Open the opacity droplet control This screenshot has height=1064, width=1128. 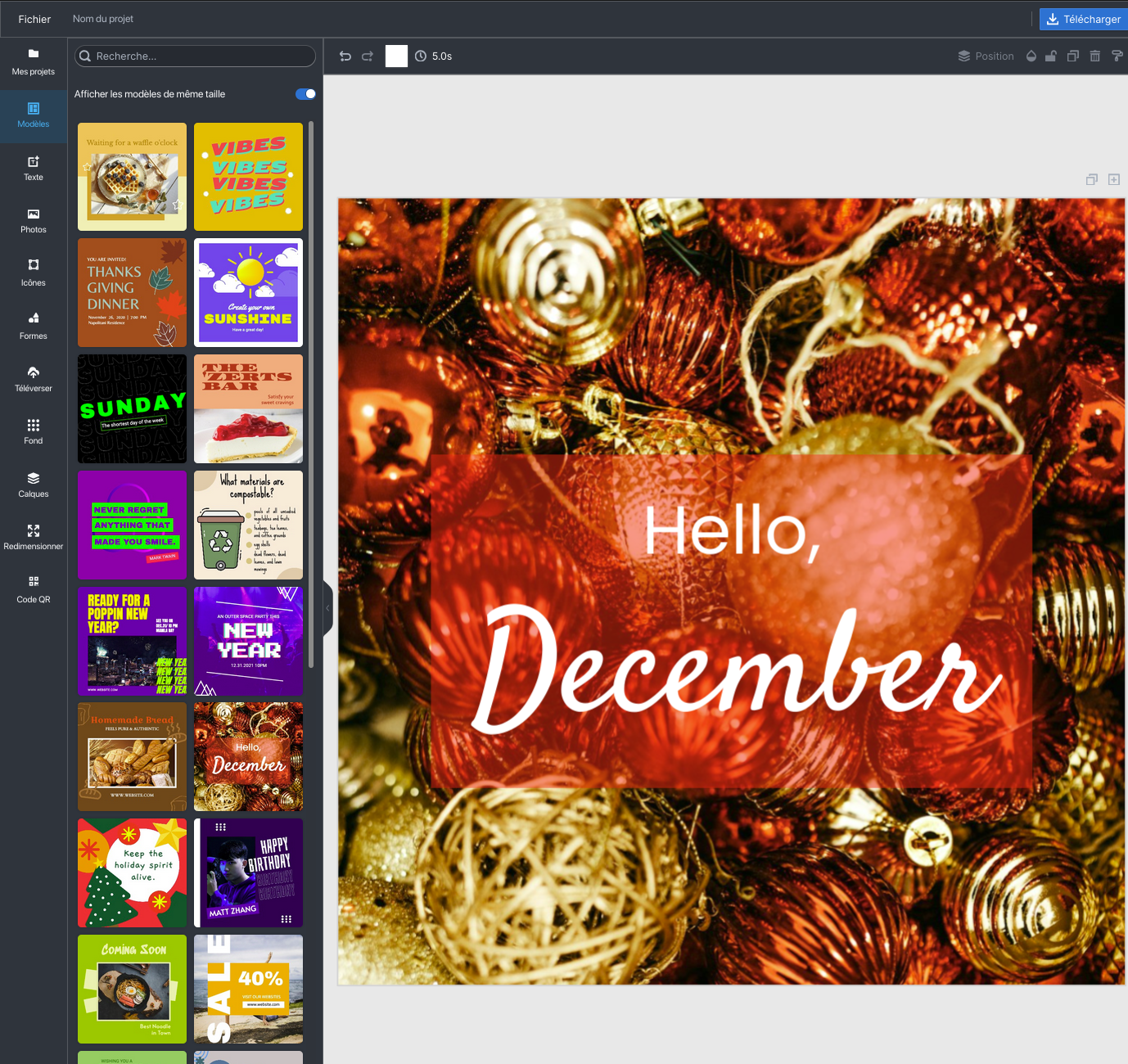[x=1031, y=56]
